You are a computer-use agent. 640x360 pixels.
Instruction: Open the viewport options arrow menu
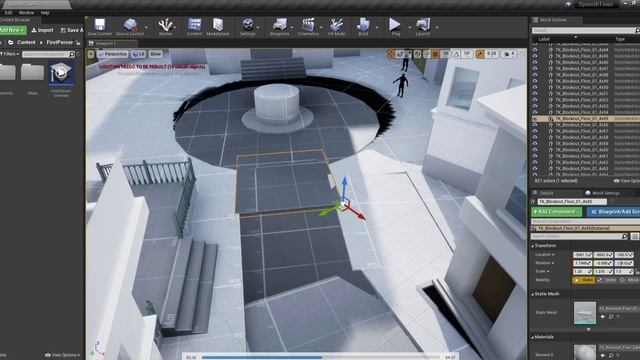click(91, 54)
